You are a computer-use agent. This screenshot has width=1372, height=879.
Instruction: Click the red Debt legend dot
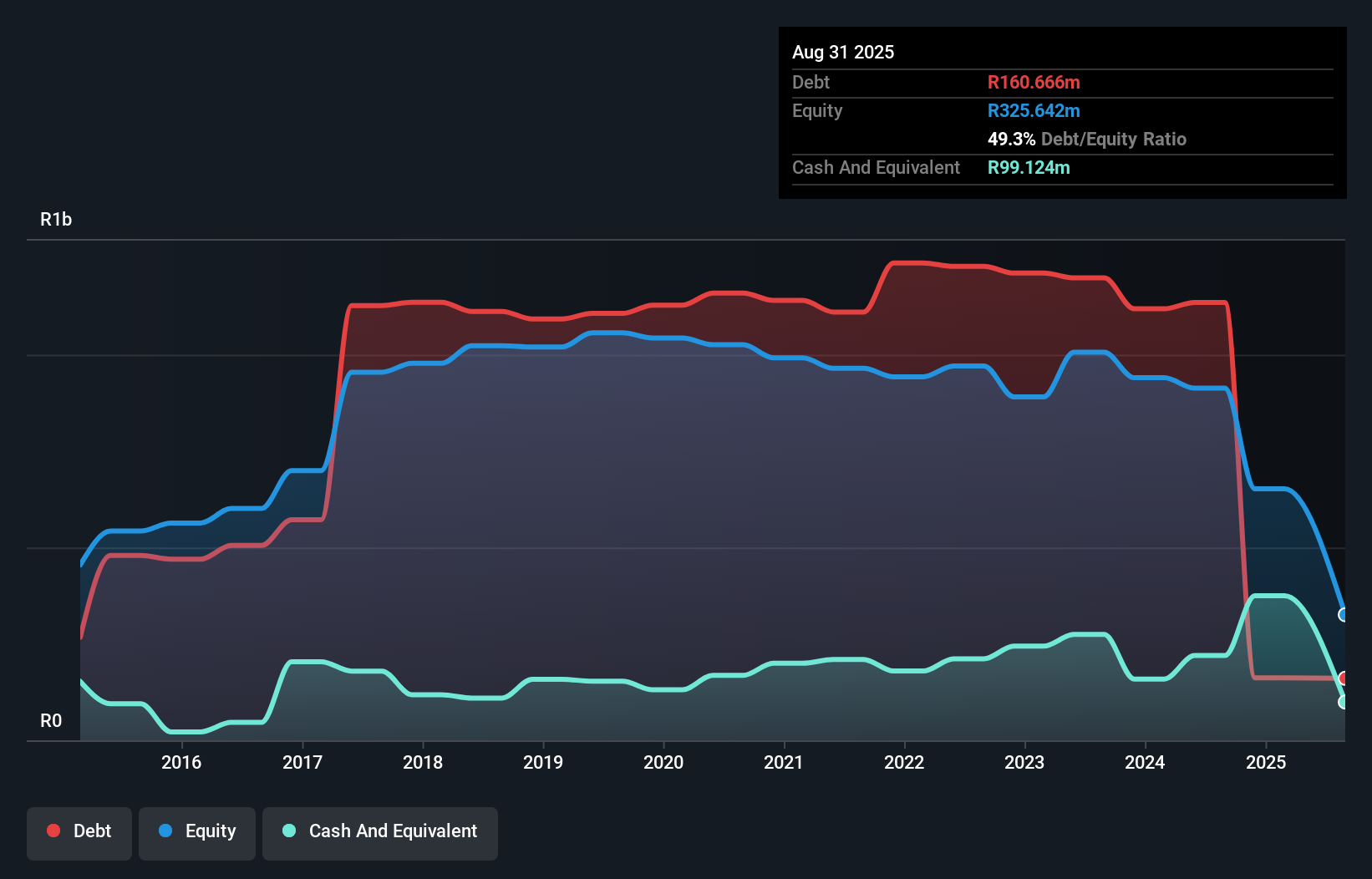coord(53,831)
